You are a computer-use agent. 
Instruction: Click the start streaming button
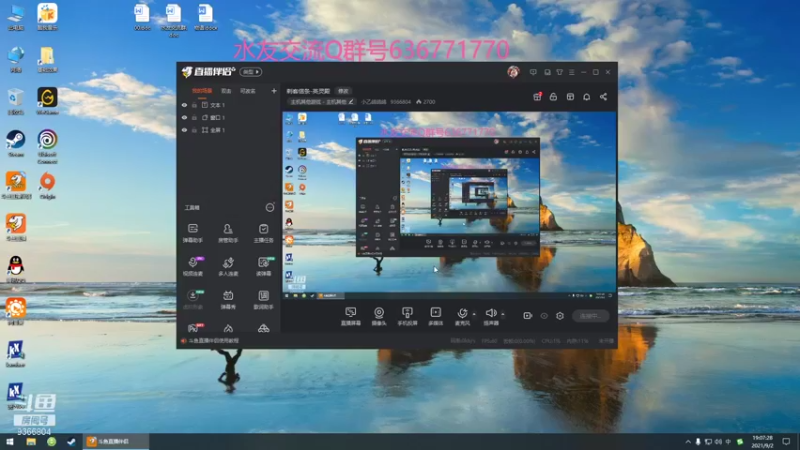tap(591, 316)
